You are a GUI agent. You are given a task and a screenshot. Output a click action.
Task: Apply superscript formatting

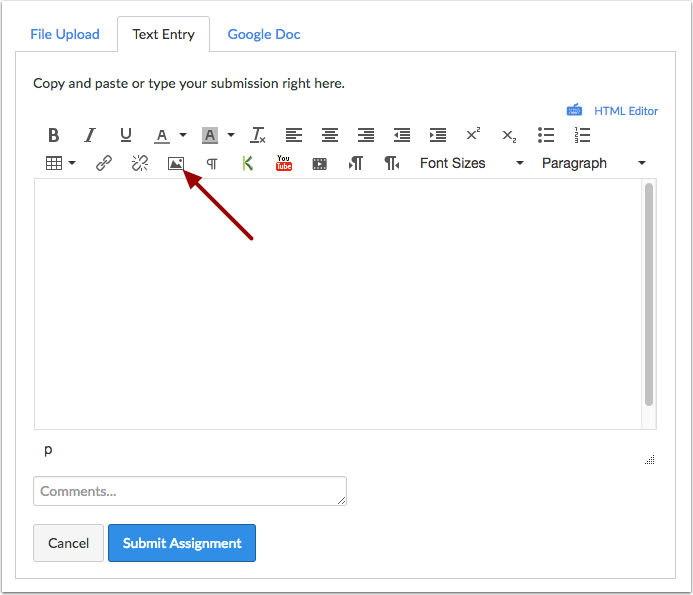coord(473,135)
